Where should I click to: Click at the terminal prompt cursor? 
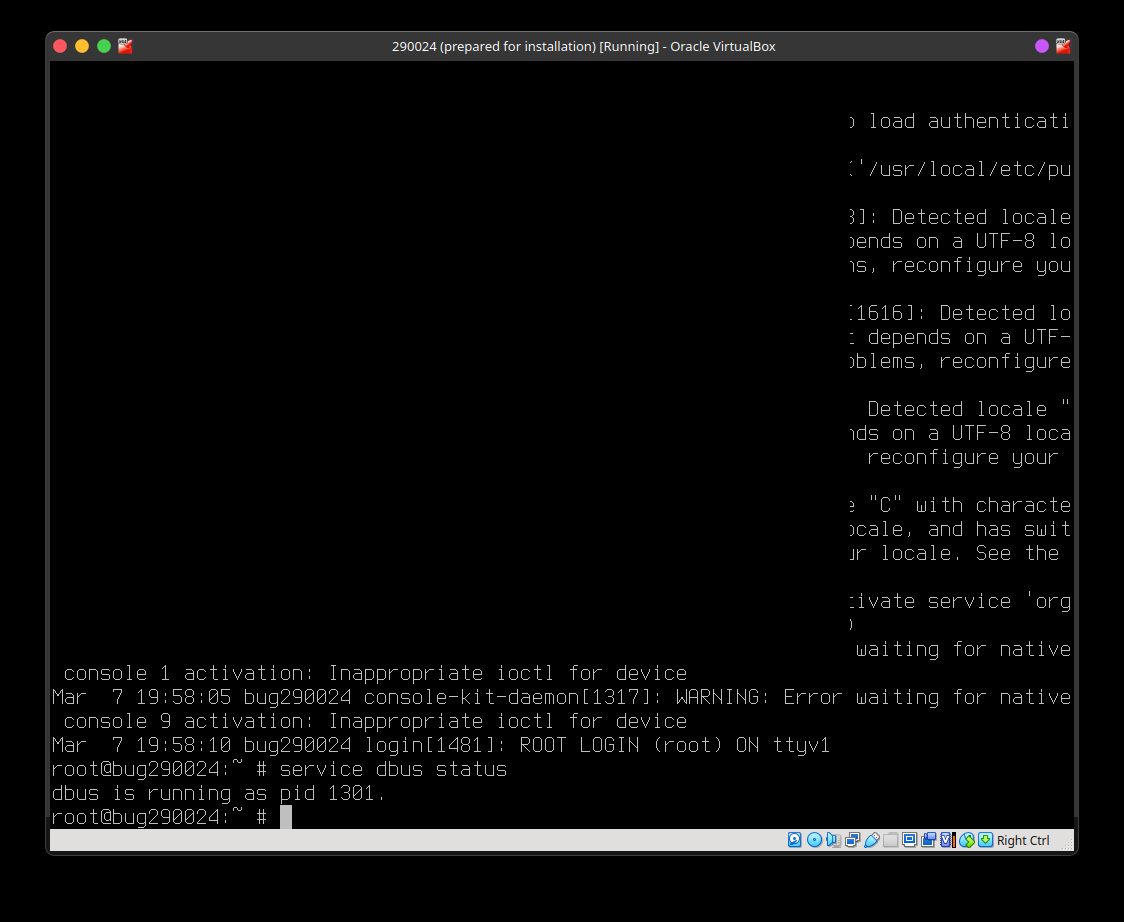286,817
